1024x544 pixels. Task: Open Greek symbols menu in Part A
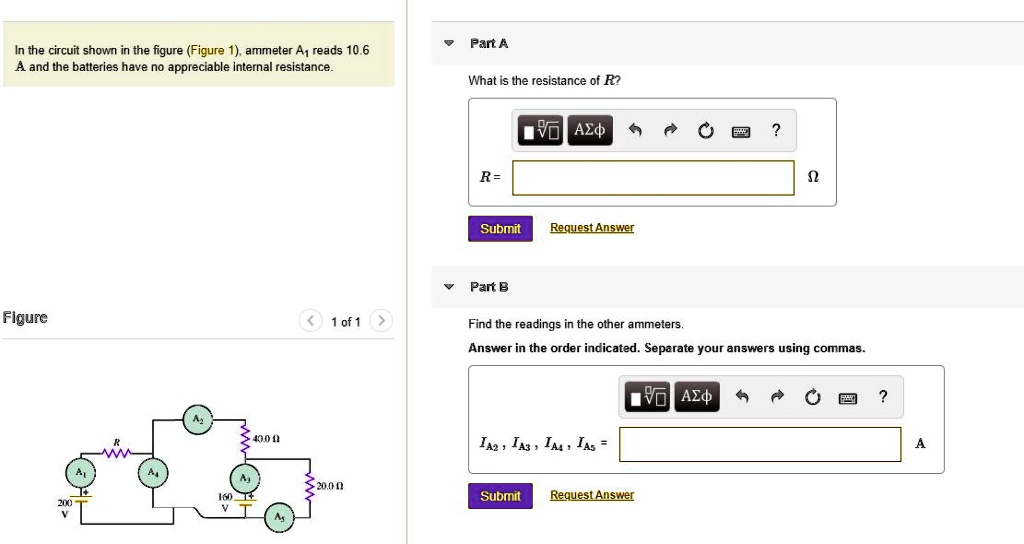click(588, 130)
